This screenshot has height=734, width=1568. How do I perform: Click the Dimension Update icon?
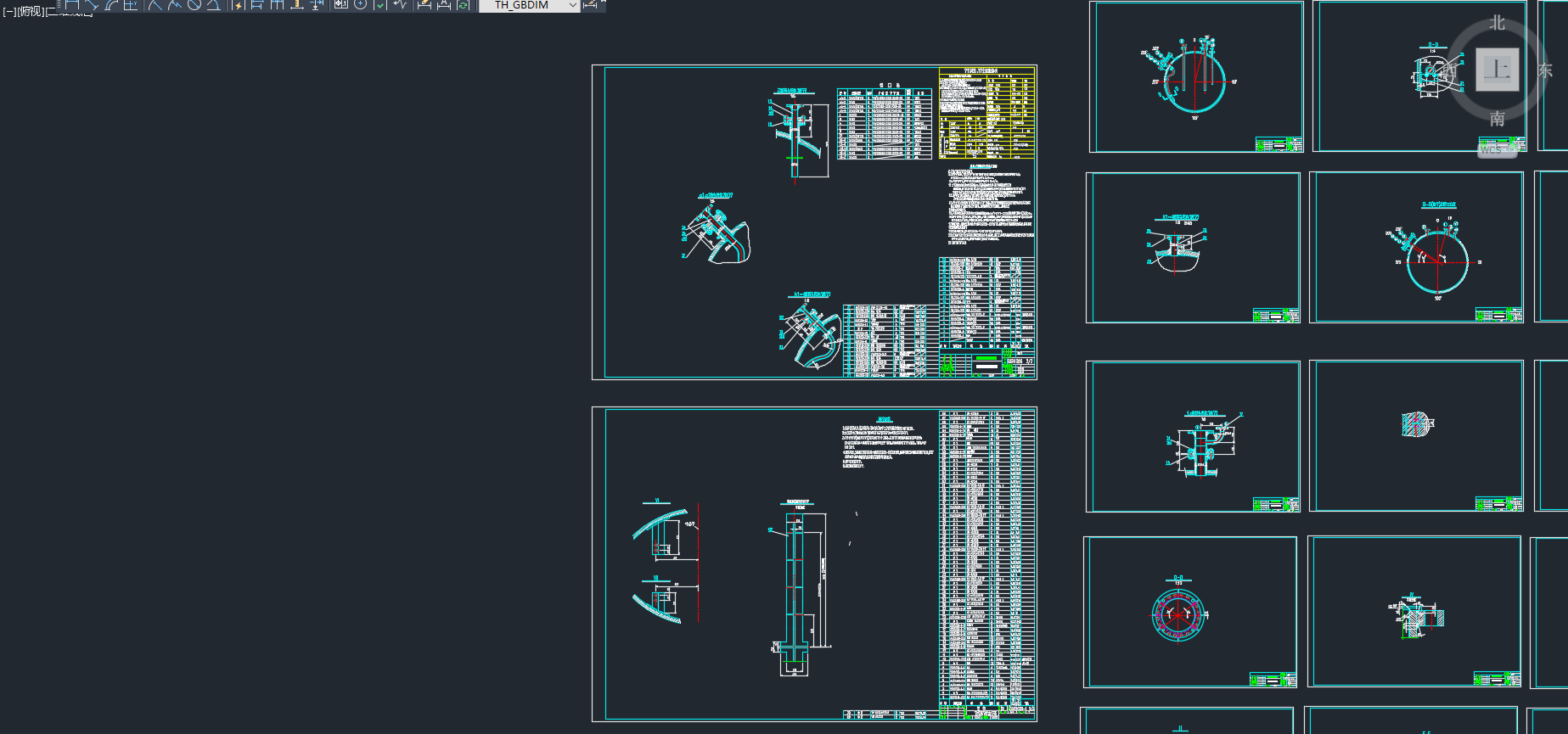464,4
